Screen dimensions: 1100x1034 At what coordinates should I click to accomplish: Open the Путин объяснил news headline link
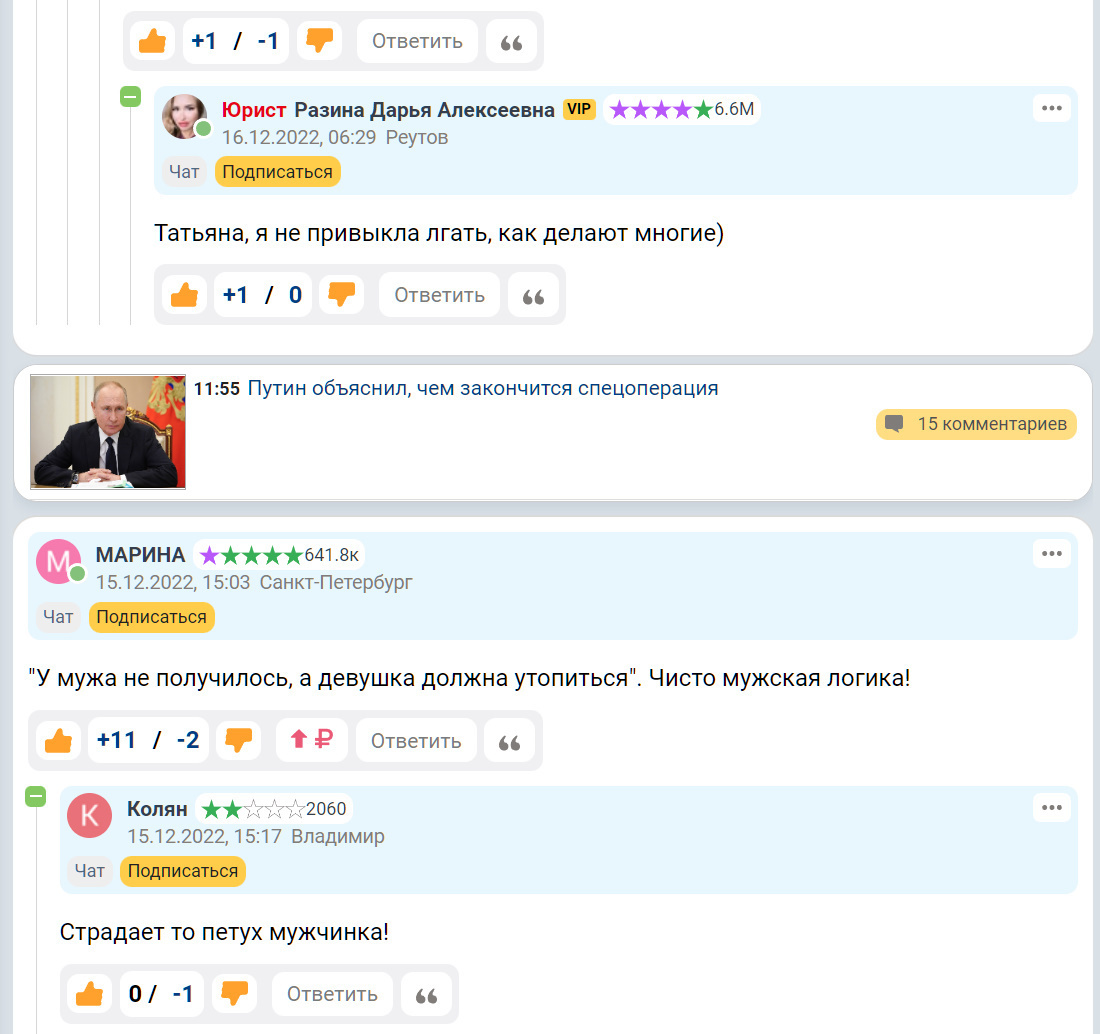(483, 388)
